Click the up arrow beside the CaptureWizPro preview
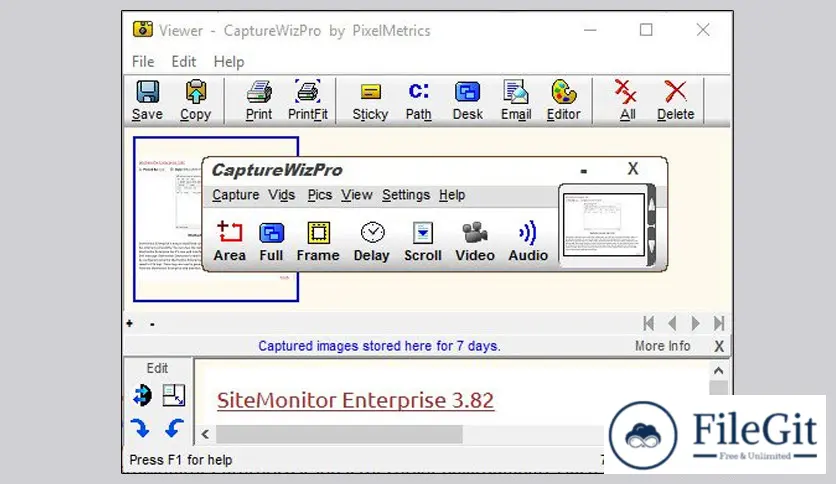 pos(652,205)
